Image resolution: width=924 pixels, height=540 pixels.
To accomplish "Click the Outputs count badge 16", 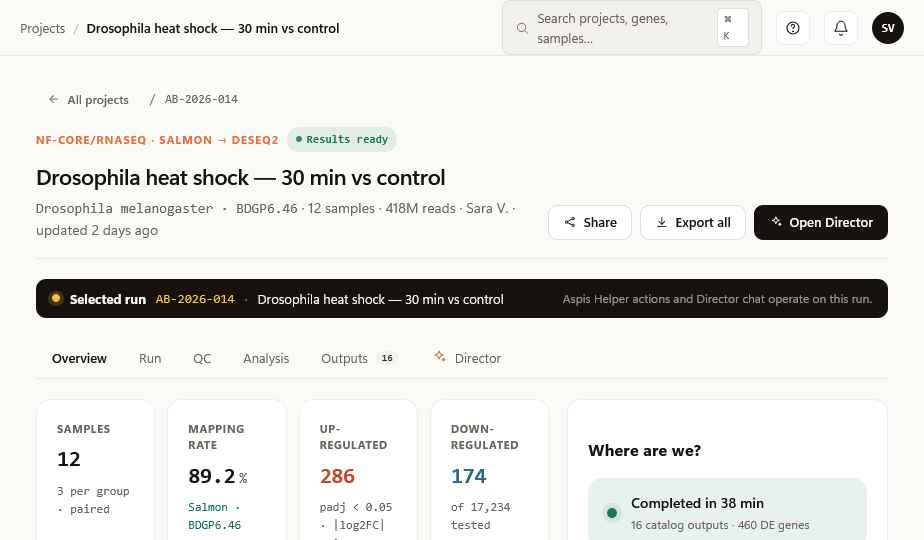I will coord(387,358).
